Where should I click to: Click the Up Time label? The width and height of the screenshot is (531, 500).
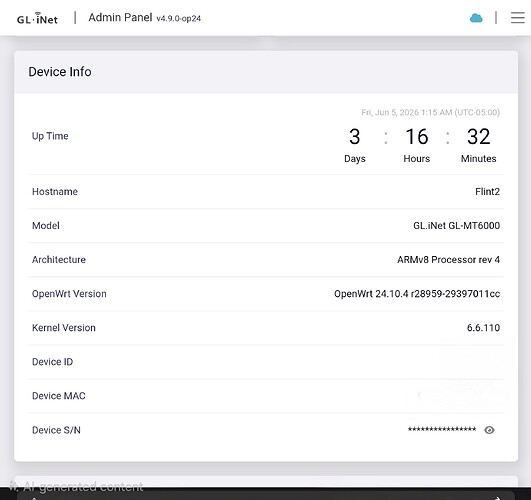click(x=50, y=136)
